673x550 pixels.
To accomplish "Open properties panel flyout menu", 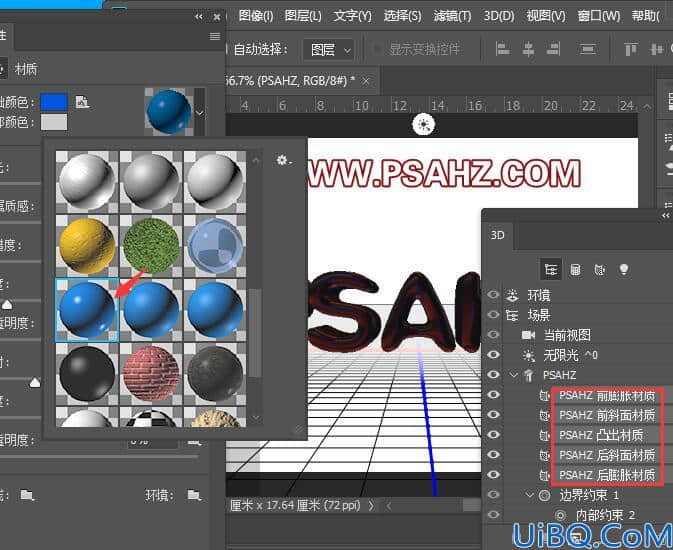I will coord(215,36).
